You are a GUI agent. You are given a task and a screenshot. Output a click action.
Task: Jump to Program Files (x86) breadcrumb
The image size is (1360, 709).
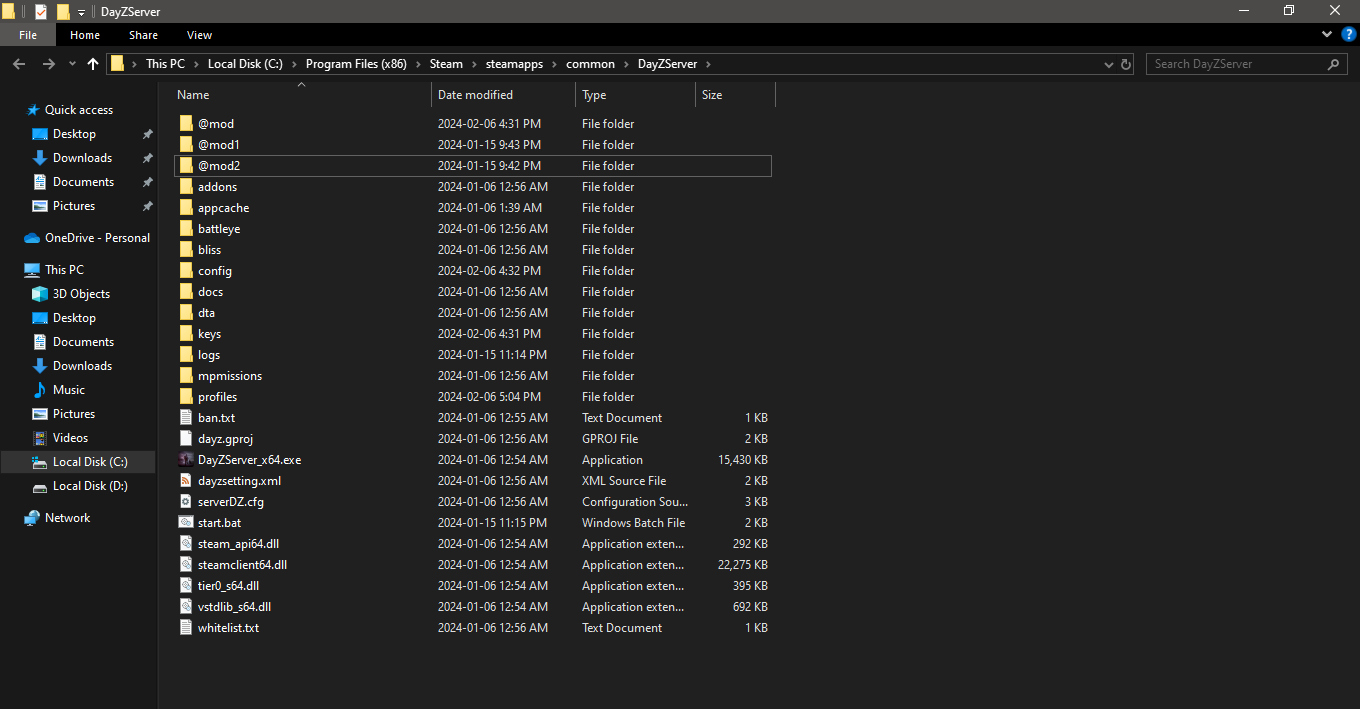[356, 64]
